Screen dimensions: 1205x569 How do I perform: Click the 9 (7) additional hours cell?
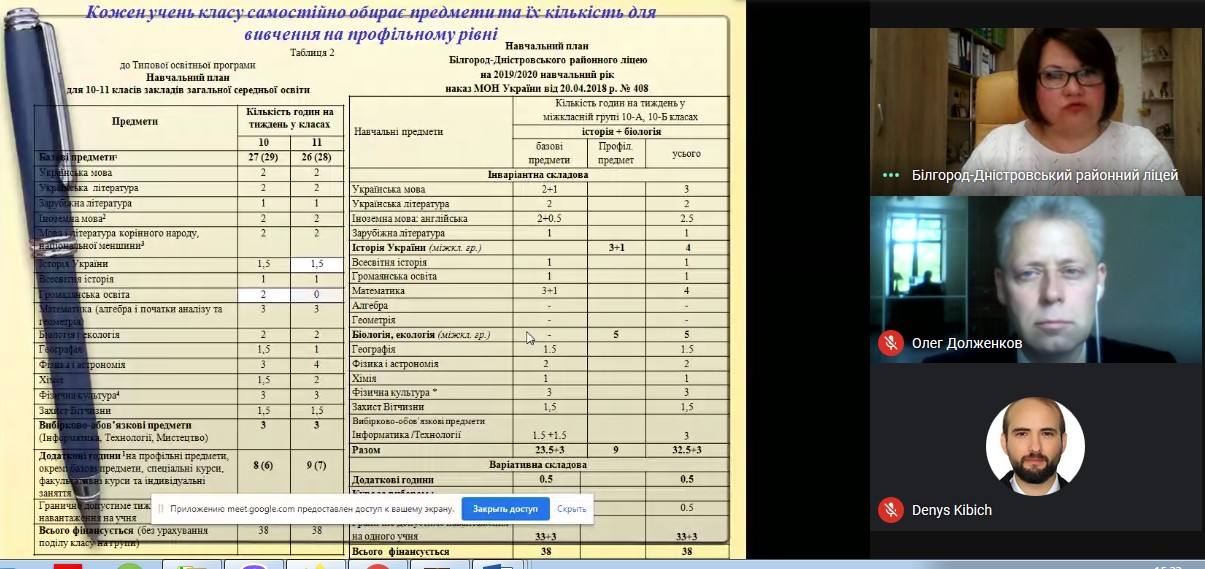pos(316,465)
